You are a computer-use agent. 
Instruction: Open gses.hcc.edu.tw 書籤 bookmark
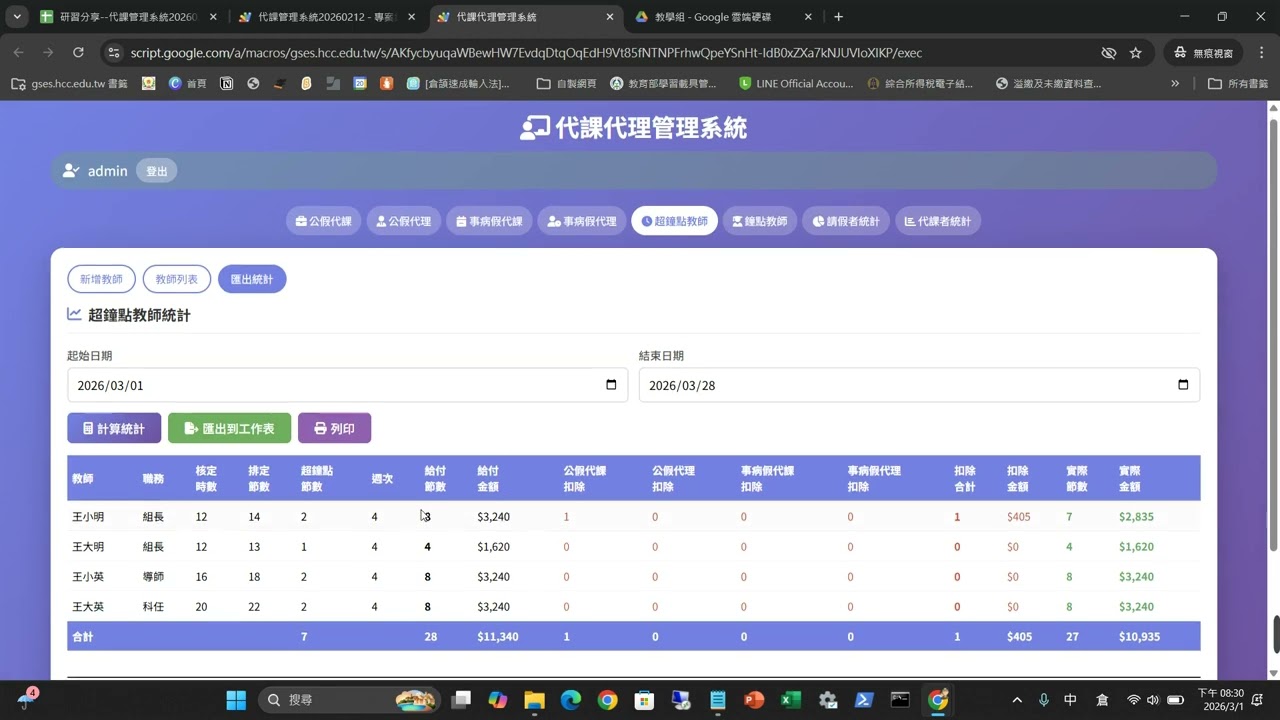[69, 83]
